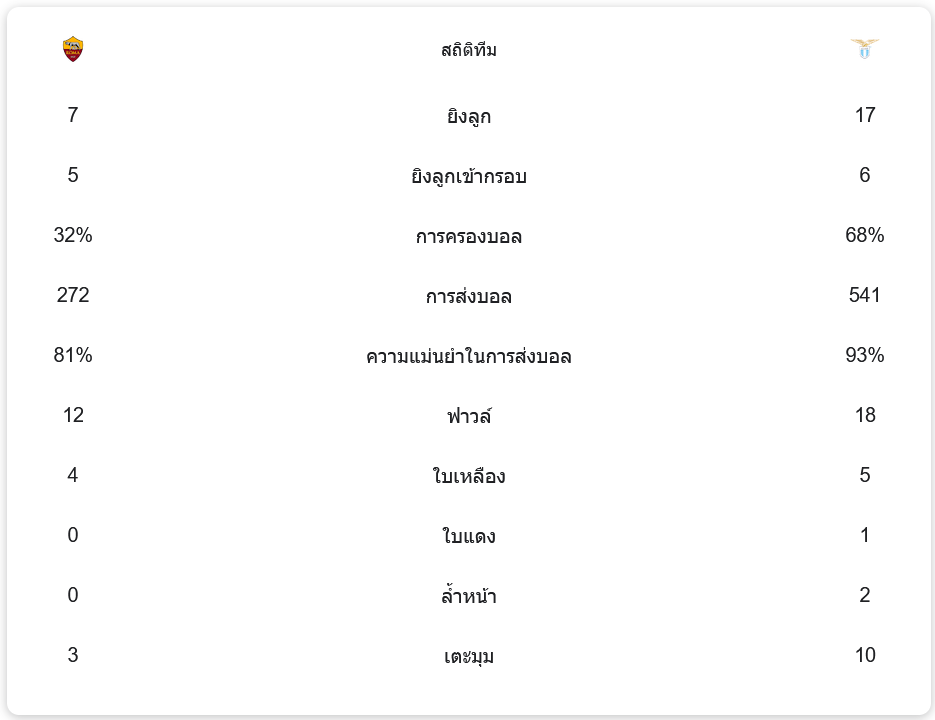Select Lazio's 10 corners value
Viewport: 935px width, 720px height.
[865, 655]
